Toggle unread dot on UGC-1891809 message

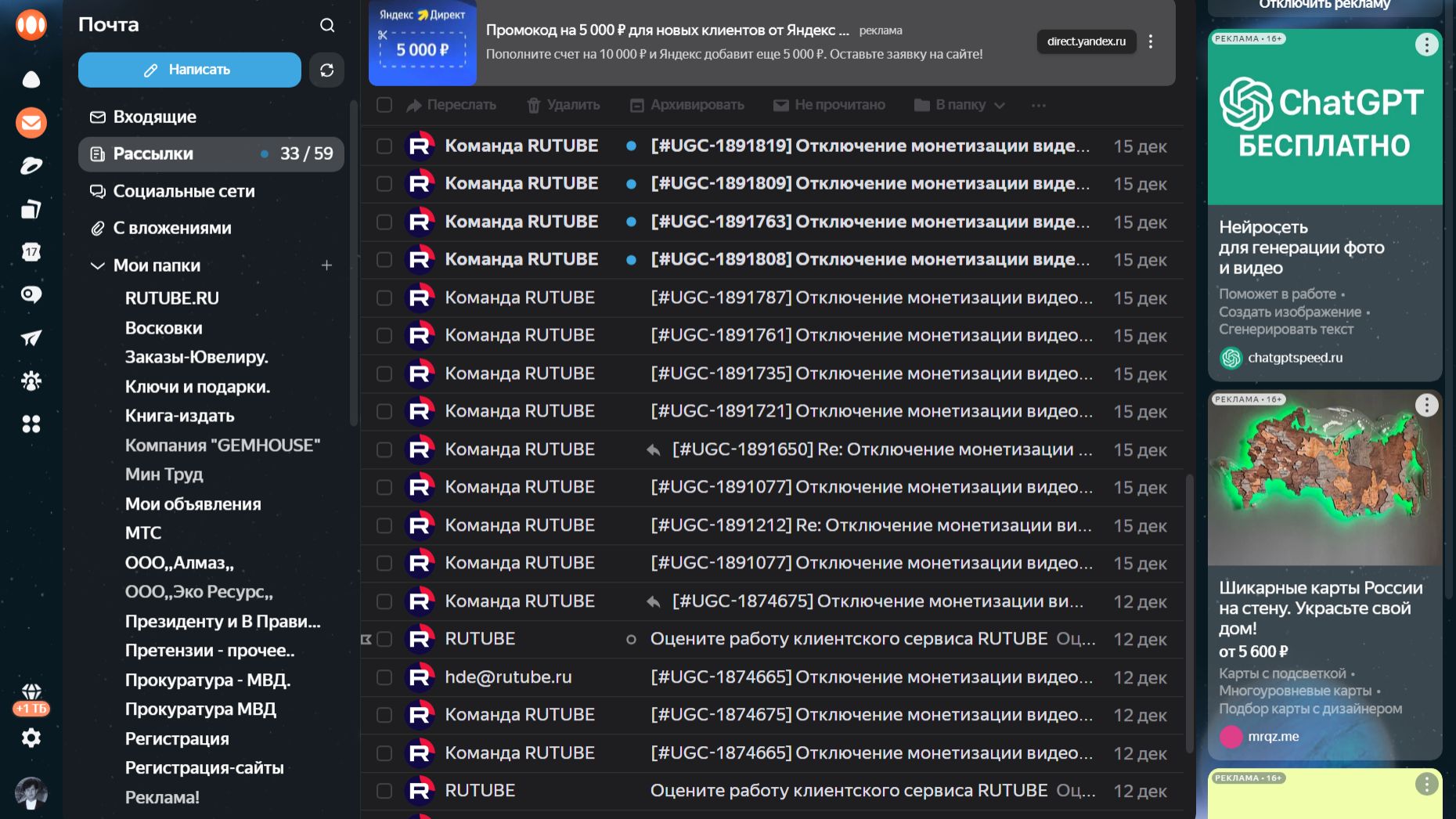click(x=631, y=184)
